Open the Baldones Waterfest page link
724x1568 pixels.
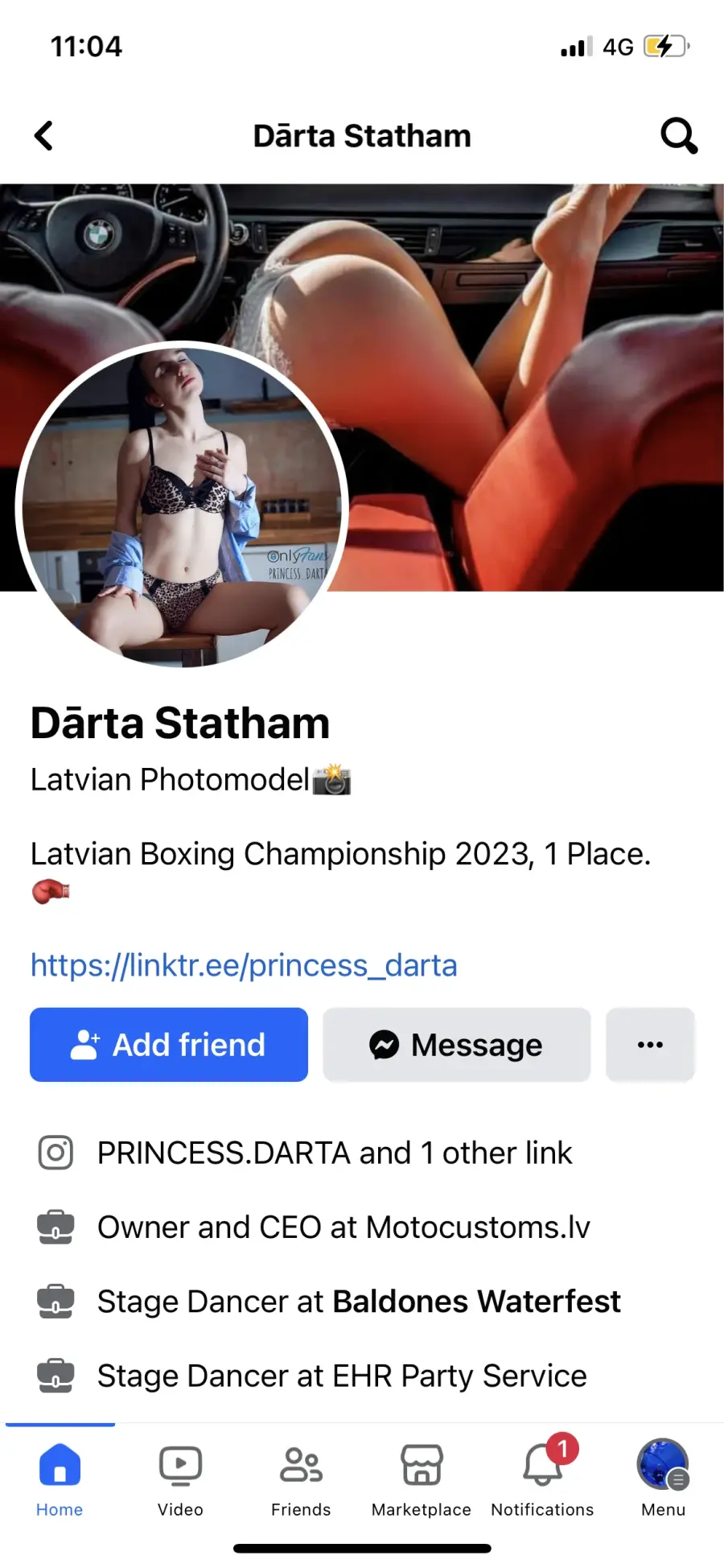pyautogui.click(x=476, y=1301)
